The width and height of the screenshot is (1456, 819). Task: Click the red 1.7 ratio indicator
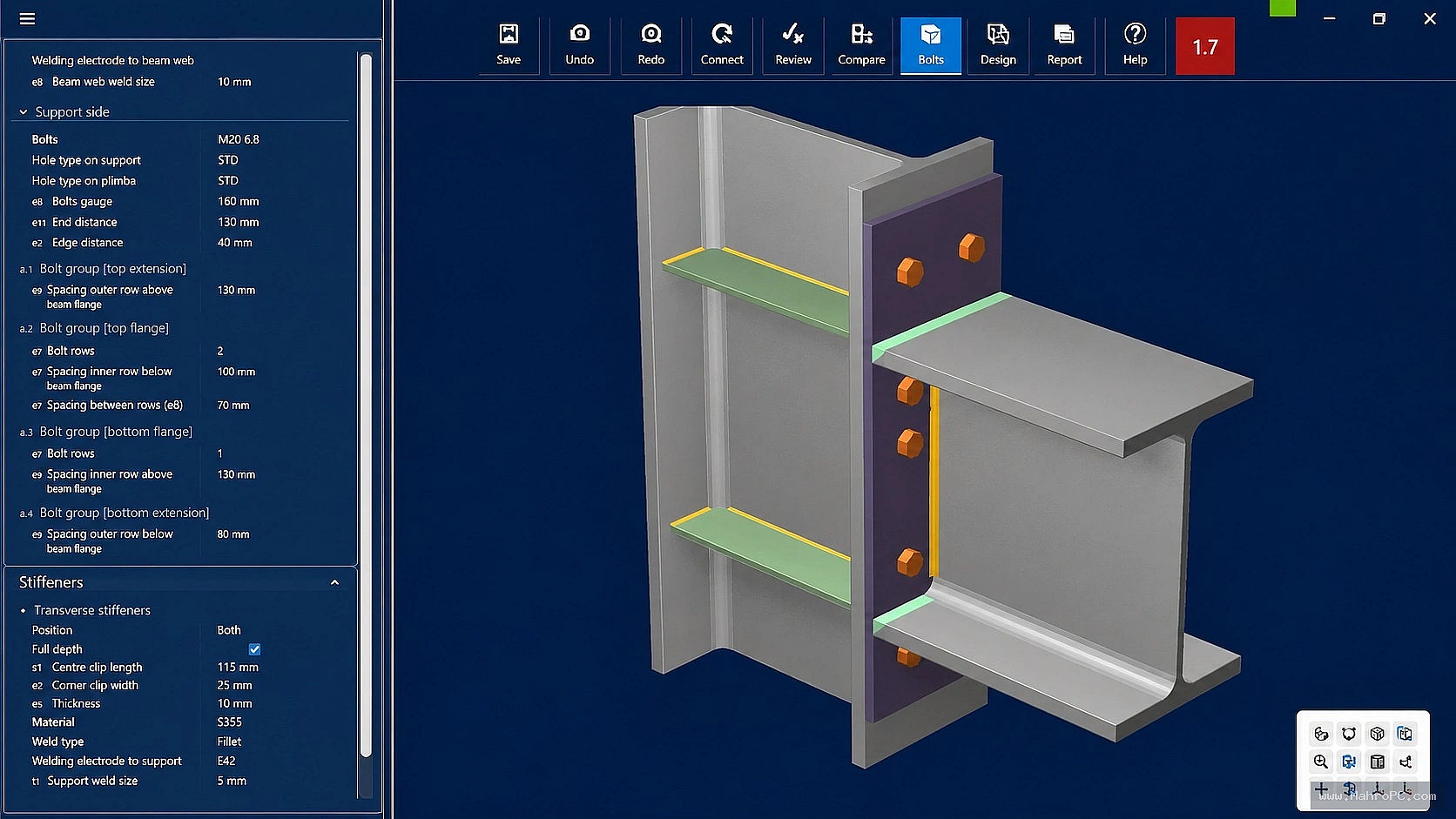1205,46
